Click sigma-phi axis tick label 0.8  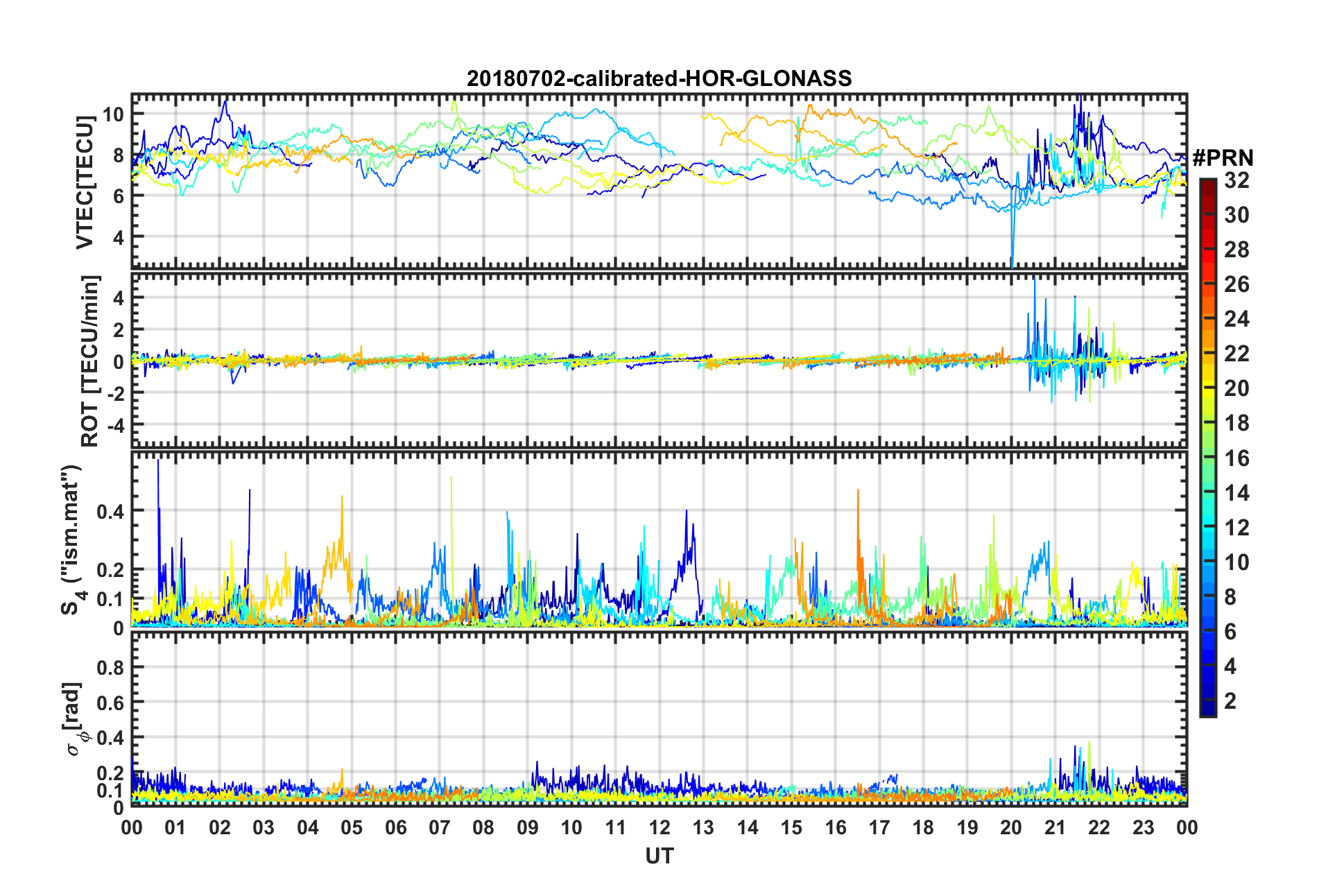111,668
